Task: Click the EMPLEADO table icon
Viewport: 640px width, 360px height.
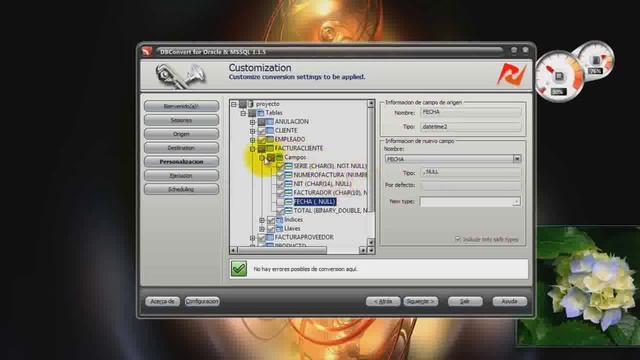Action: (270, 140)
